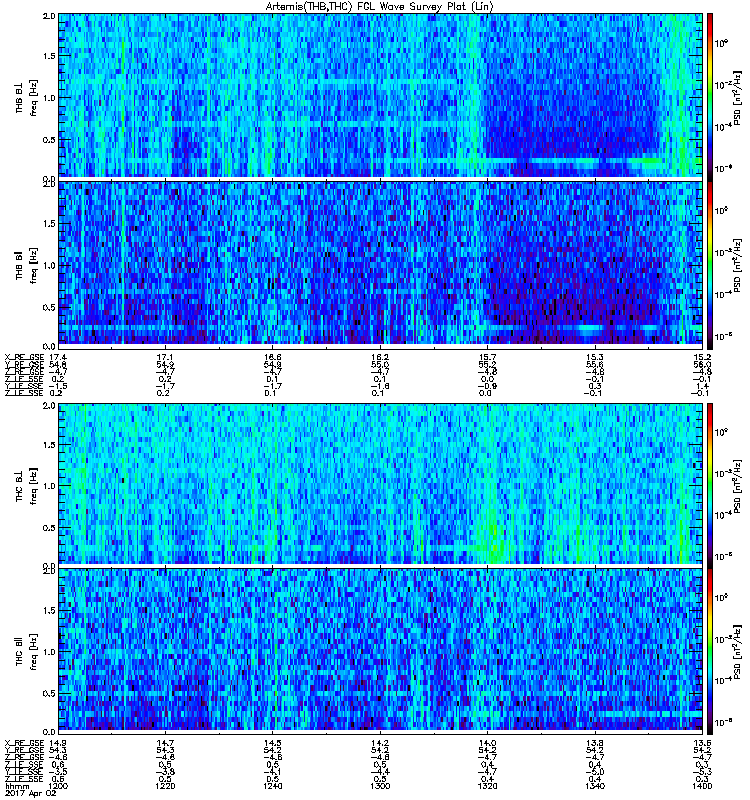Click the color bar beside the THB B-parallel panel
The width and height of the screenshot is (750, 800).
point(710,265)
